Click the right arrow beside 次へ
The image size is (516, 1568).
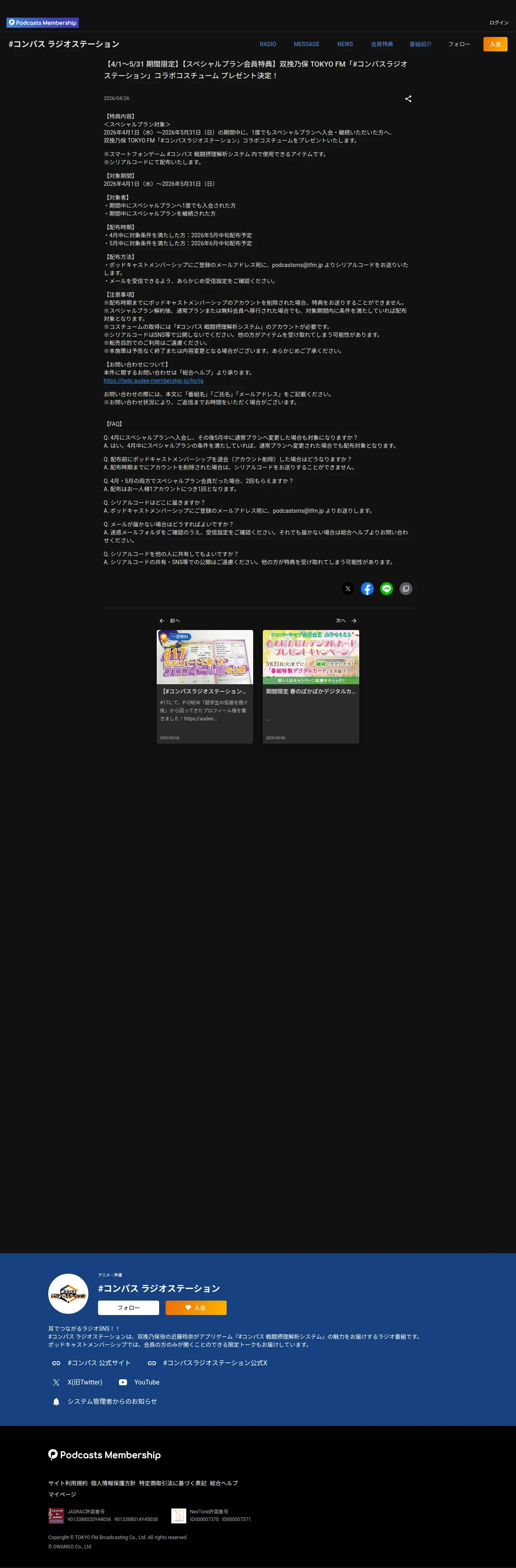(x=354, y=621)
